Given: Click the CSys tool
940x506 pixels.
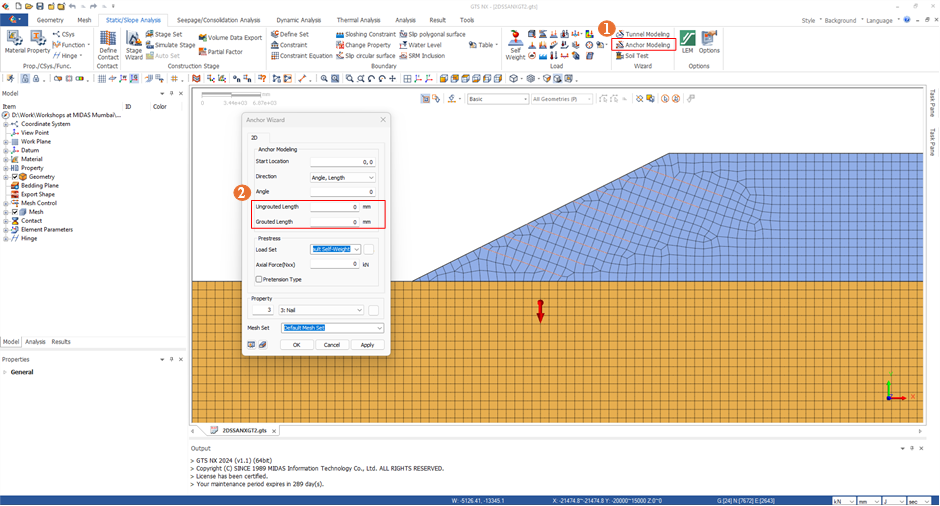Looking at the screenshot, I should pos(64,34).
